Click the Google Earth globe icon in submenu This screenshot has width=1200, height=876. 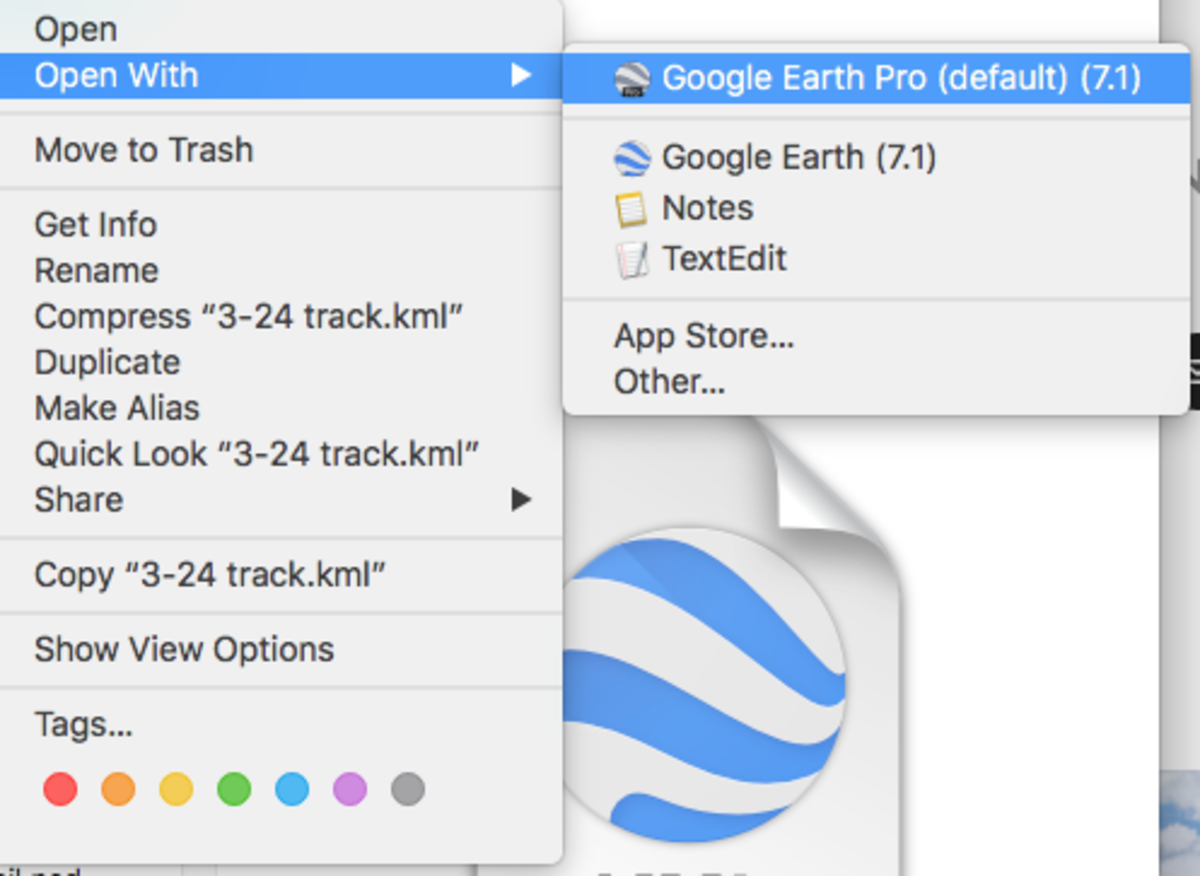click(632, 158)
